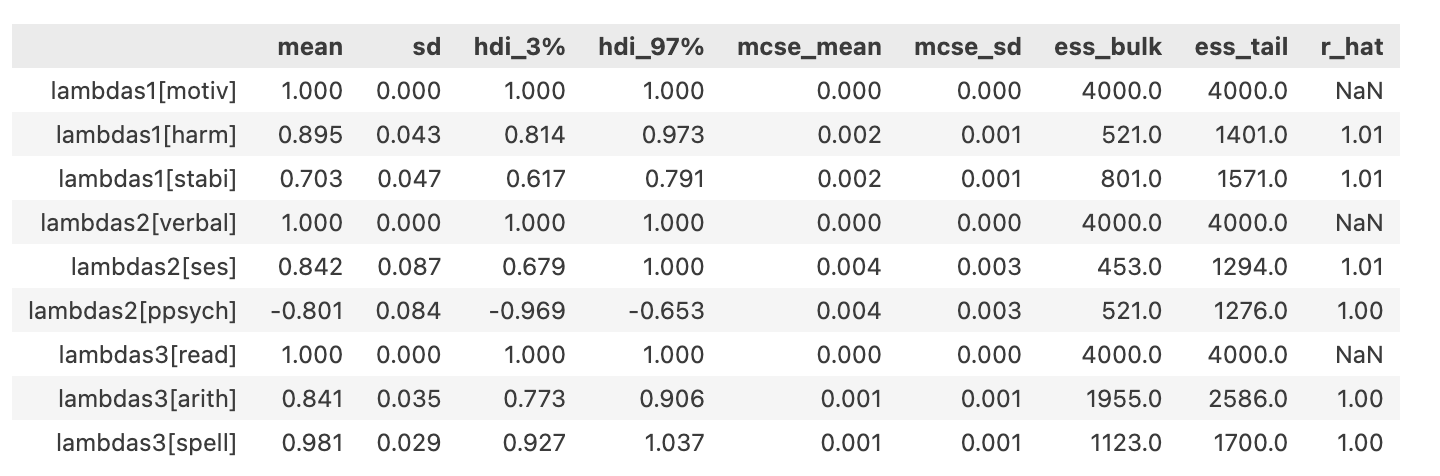Click the ess_bulk column header
The image size is (1440, 476).
[1108, 47]
